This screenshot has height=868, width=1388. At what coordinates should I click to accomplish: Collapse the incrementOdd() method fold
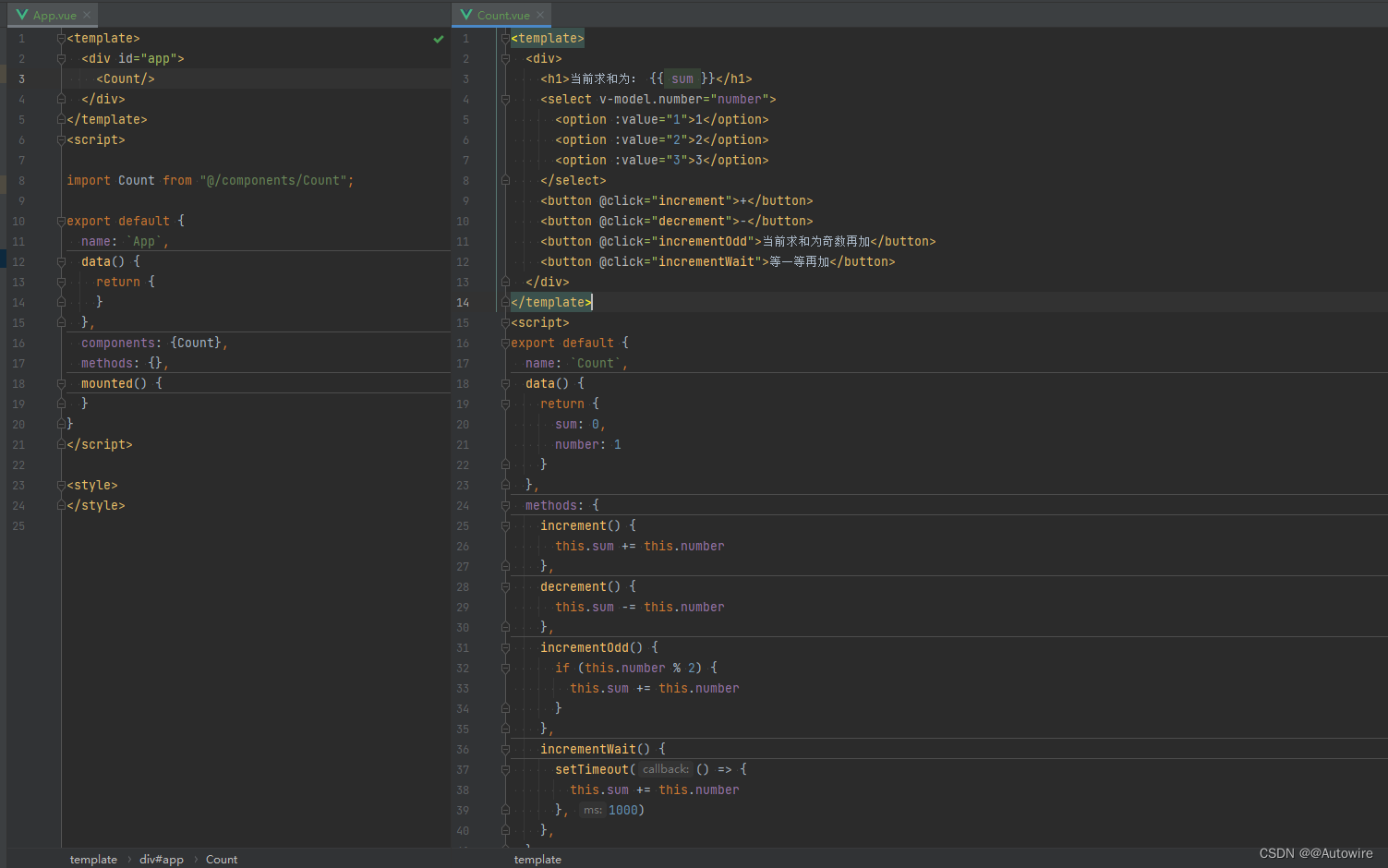(x=505, y=647)
